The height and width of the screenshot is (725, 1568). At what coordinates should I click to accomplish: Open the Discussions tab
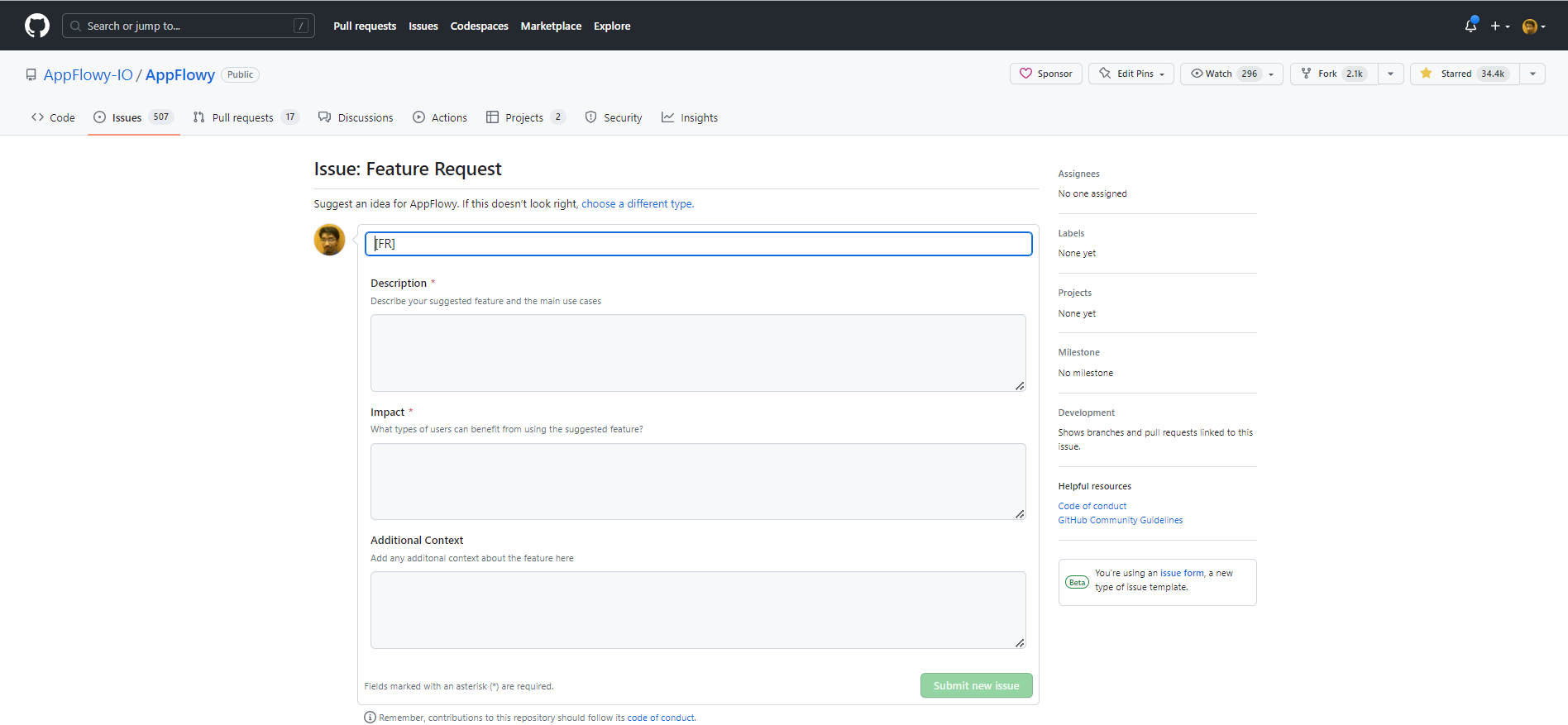click(356, 117)
